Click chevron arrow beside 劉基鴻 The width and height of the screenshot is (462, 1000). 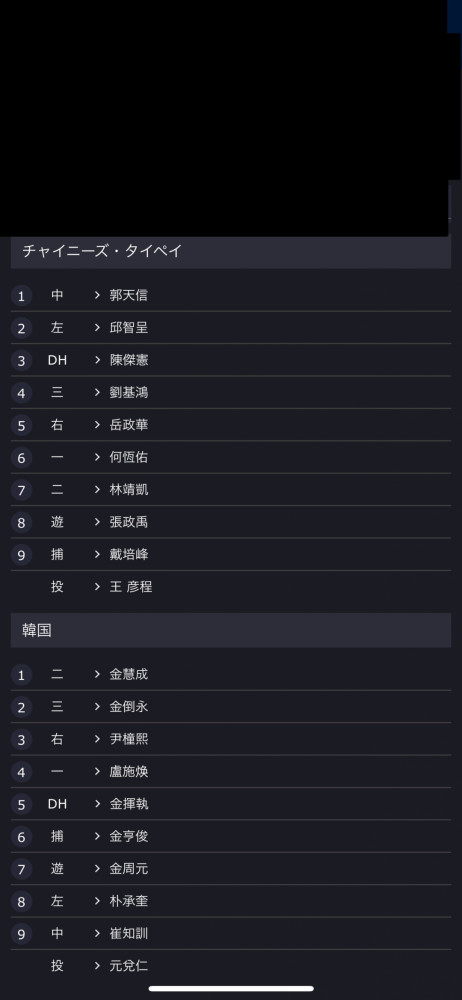tap(98, 392)
